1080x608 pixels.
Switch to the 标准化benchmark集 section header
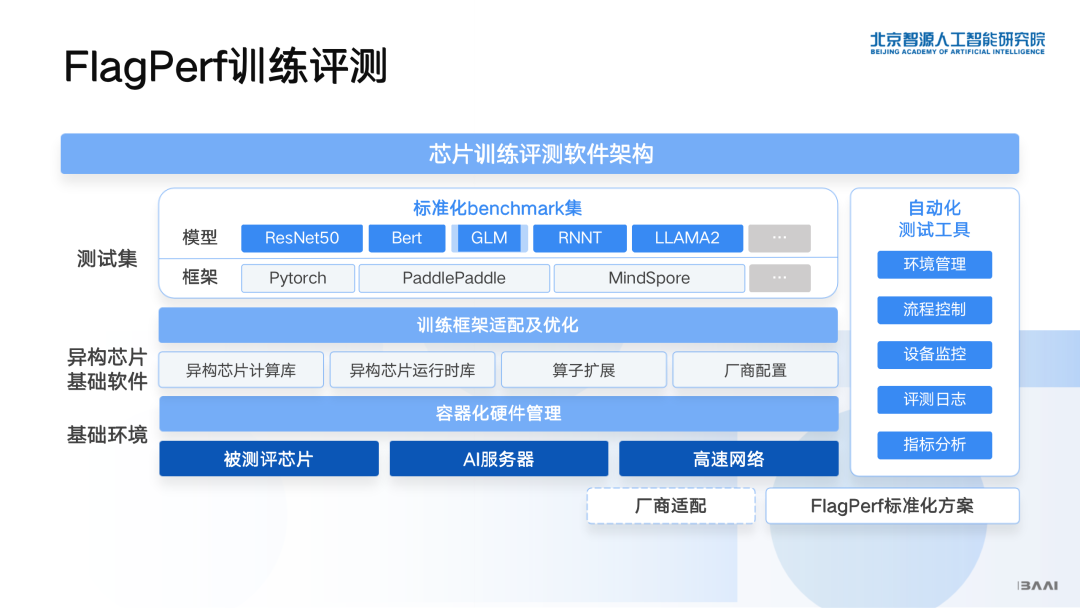point(497,209)
